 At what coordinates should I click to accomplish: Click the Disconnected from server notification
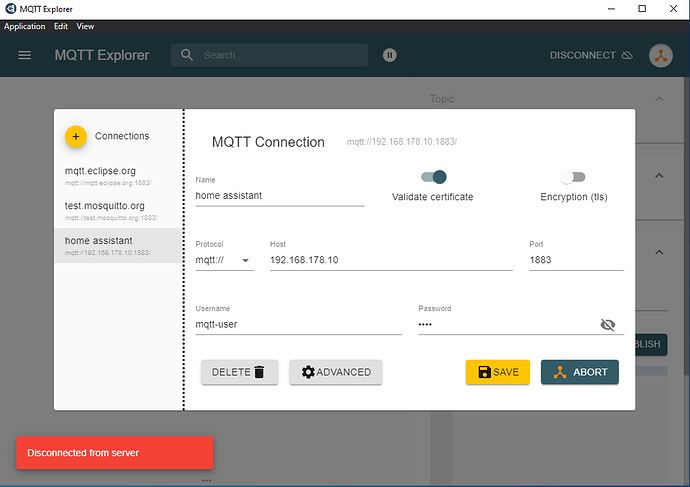[115, 453]
